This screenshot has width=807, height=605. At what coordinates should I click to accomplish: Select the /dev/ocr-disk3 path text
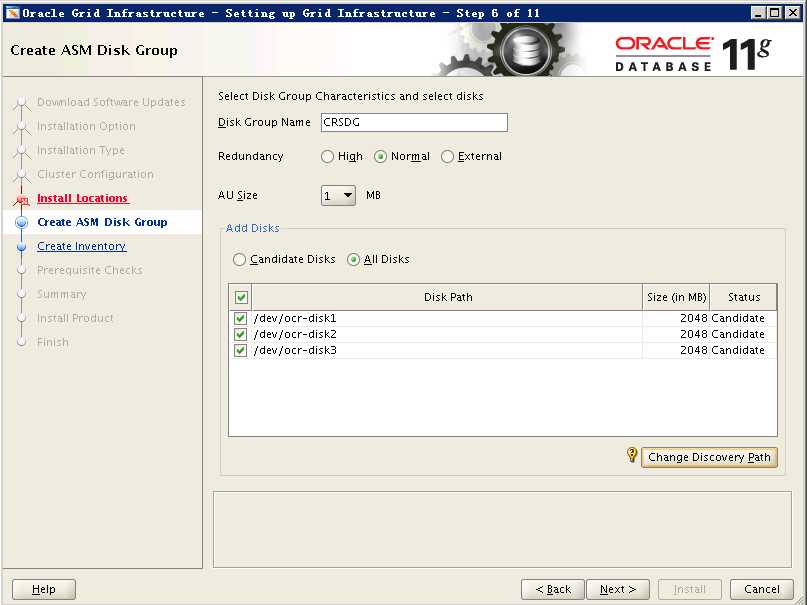[x=295, y=350]
